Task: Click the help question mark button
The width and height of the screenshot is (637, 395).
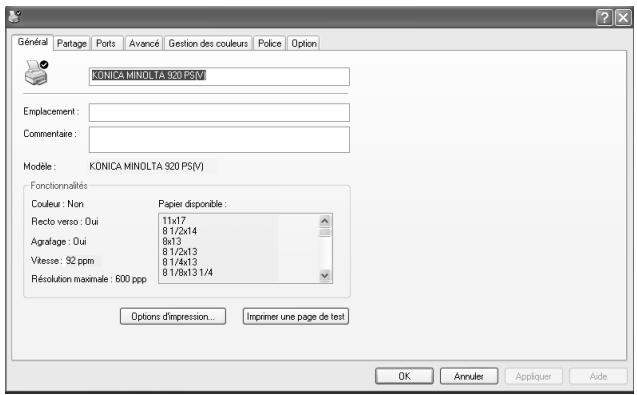Action: coord(604,18)
